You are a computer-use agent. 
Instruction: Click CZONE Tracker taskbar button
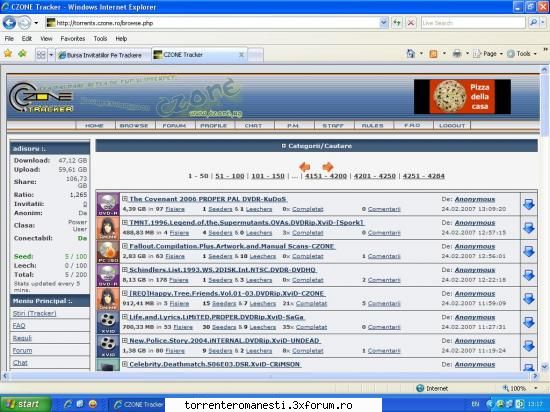click(138, 404)
